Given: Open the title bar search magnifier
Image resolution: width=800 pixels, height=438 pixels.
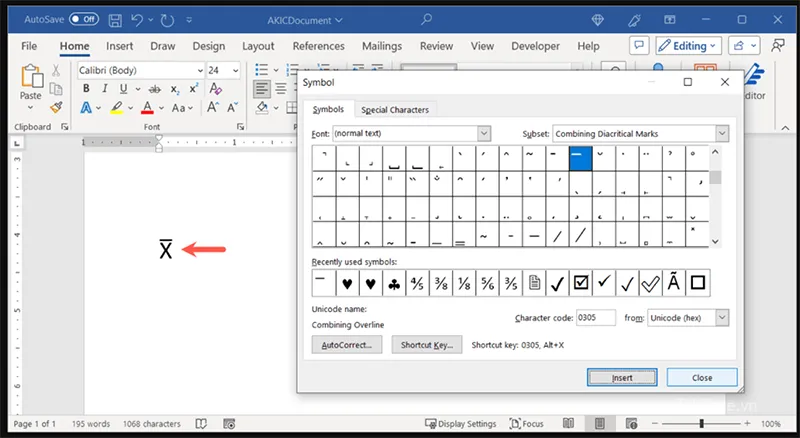Looking at the screenshot, I should click(x=427, y=19).
